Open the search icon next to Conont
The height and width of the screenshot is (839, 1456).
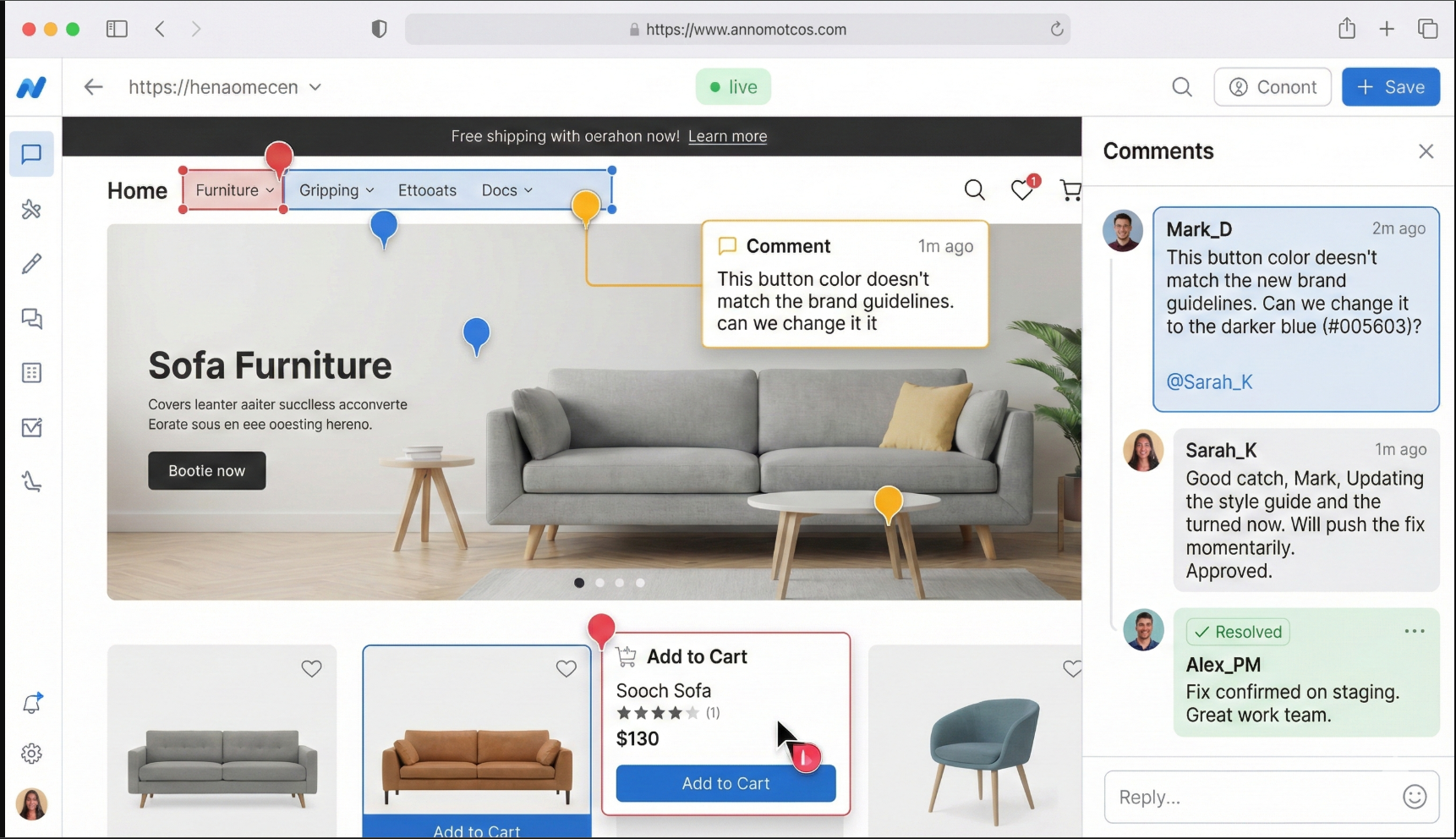[1182, 86]
